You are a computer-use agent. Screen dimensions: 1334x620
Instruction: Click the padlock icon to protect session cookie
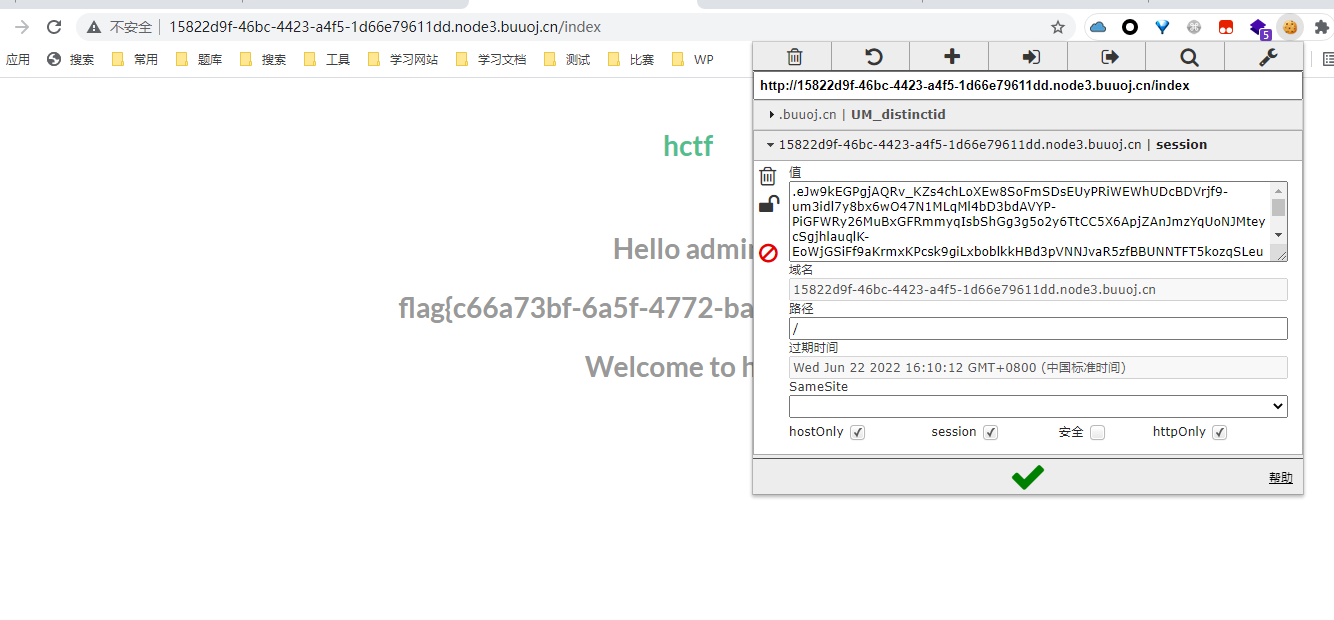(x=768, y=205)
